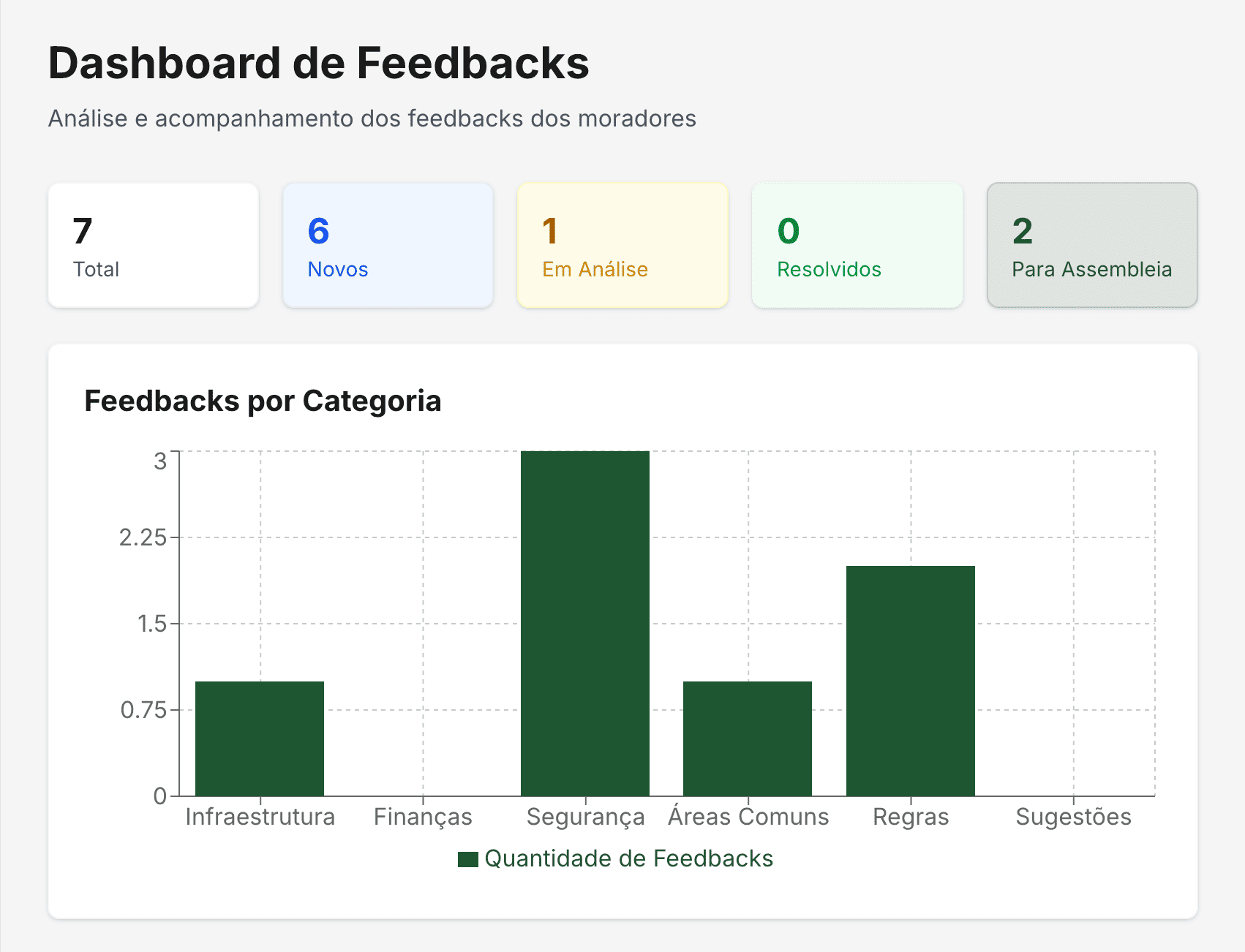
Task: Click the number 2 on Para Assembleia
Action: [x=1021, y=232]
